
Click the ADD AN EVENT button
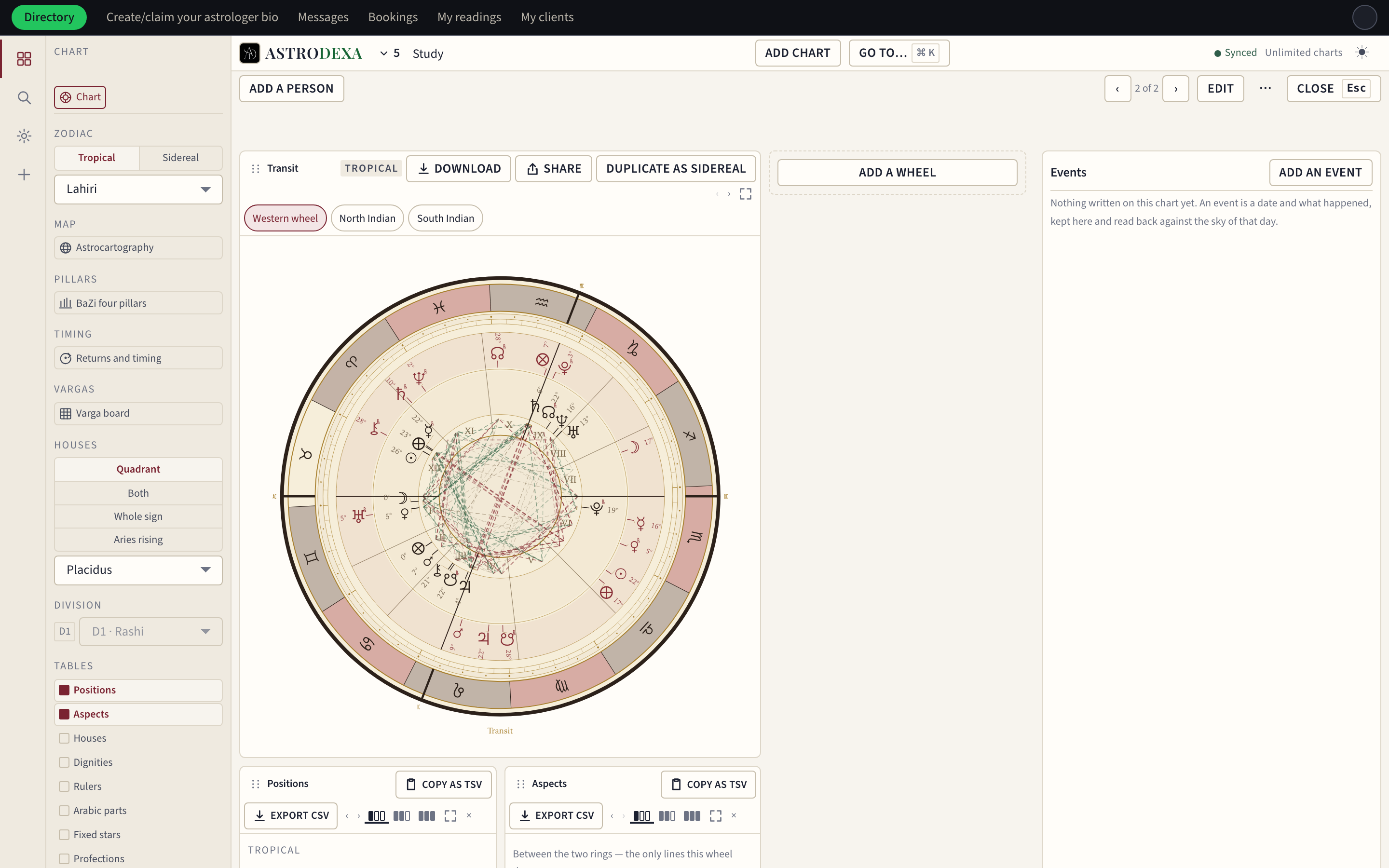pyautogui.click(x=1320, y=172)
